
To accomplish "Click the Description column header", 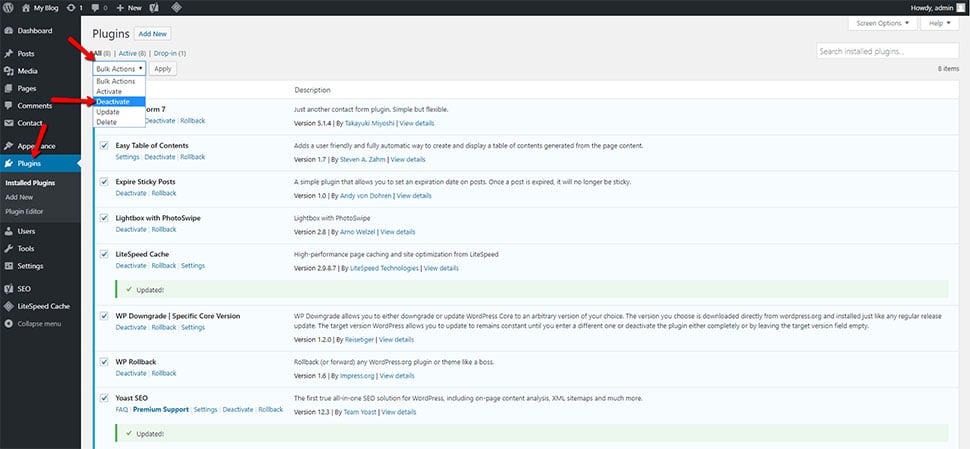I will 312,90.
